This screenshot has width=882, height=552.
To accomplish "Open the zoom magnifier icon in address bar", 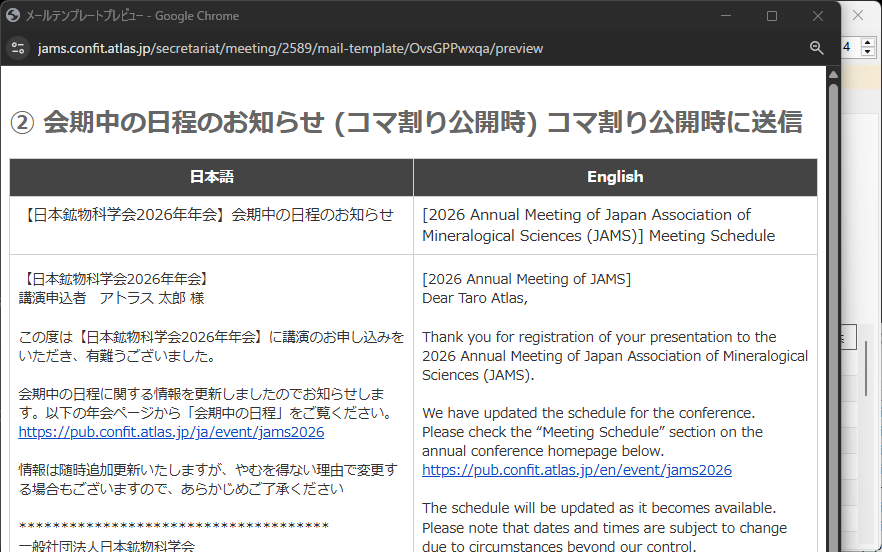I will tap(816, 48).
